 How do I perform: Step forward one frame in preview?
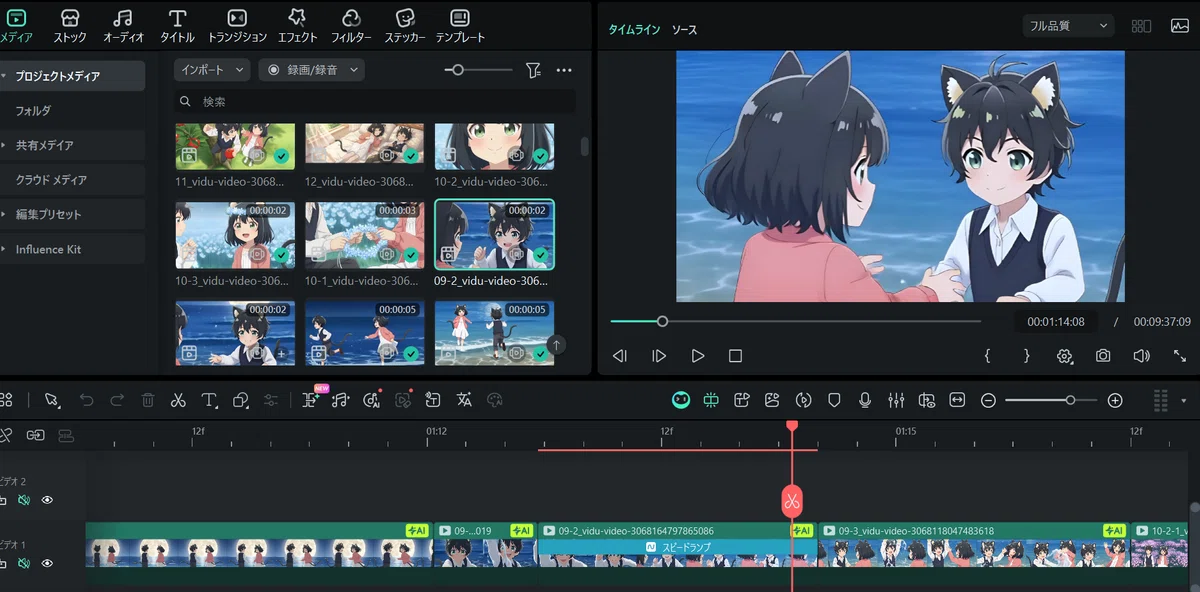tap(659, 356)
